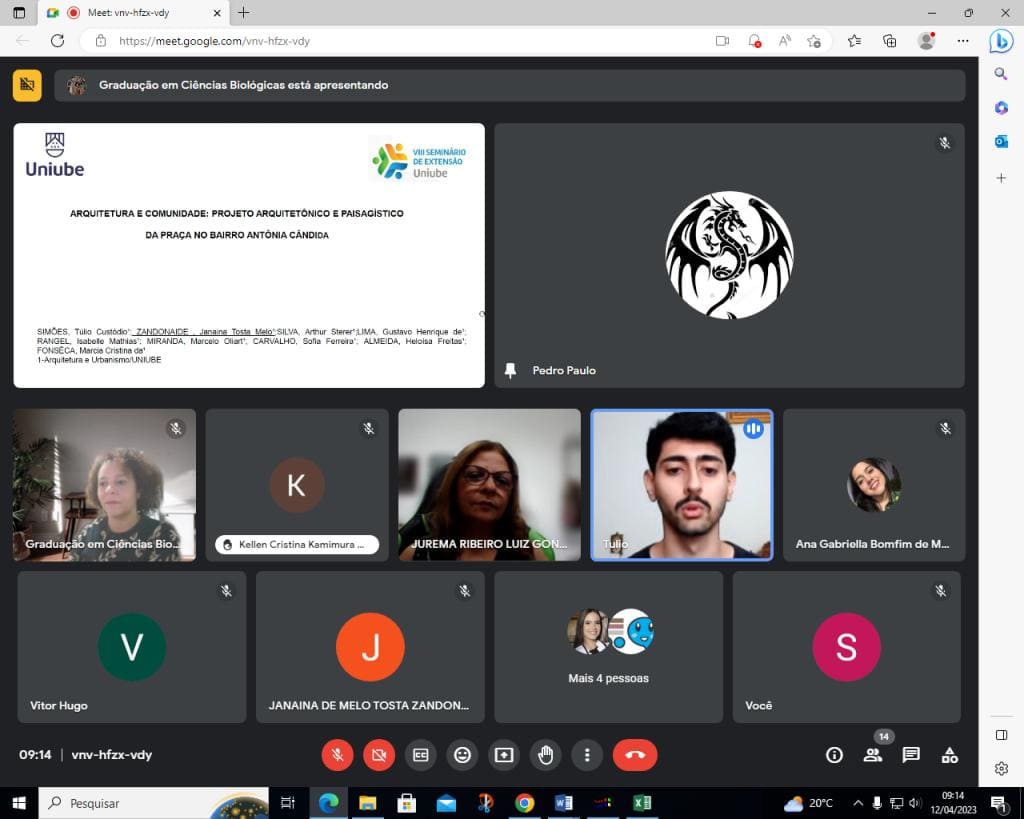Open more options three-dot menu
The width and height of the screenshot is (1024, 819).
pyautogui.click(x=587, y=755)
